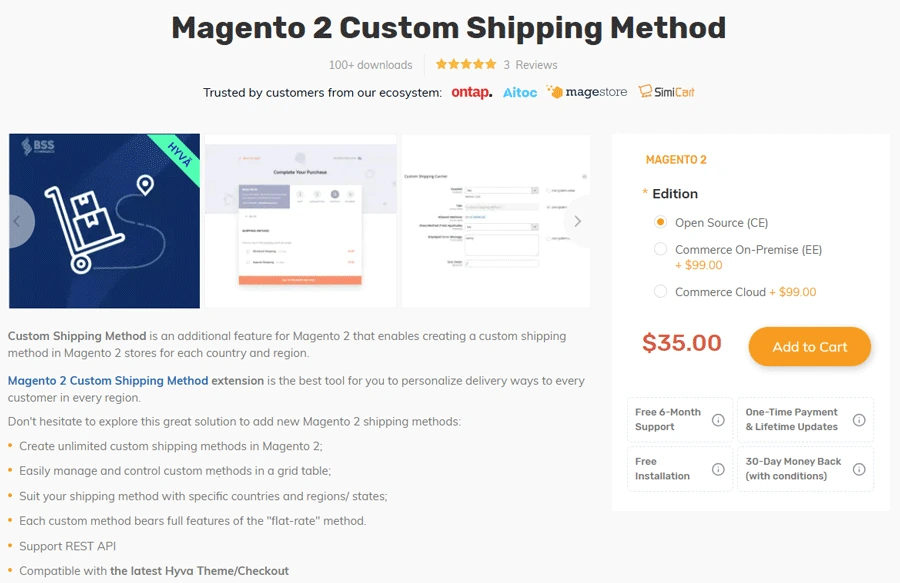Open the Free 6-Month Support info tooltip
Image resolution: width=900 pixels, height=583 pixels.
tap(718, 419)
